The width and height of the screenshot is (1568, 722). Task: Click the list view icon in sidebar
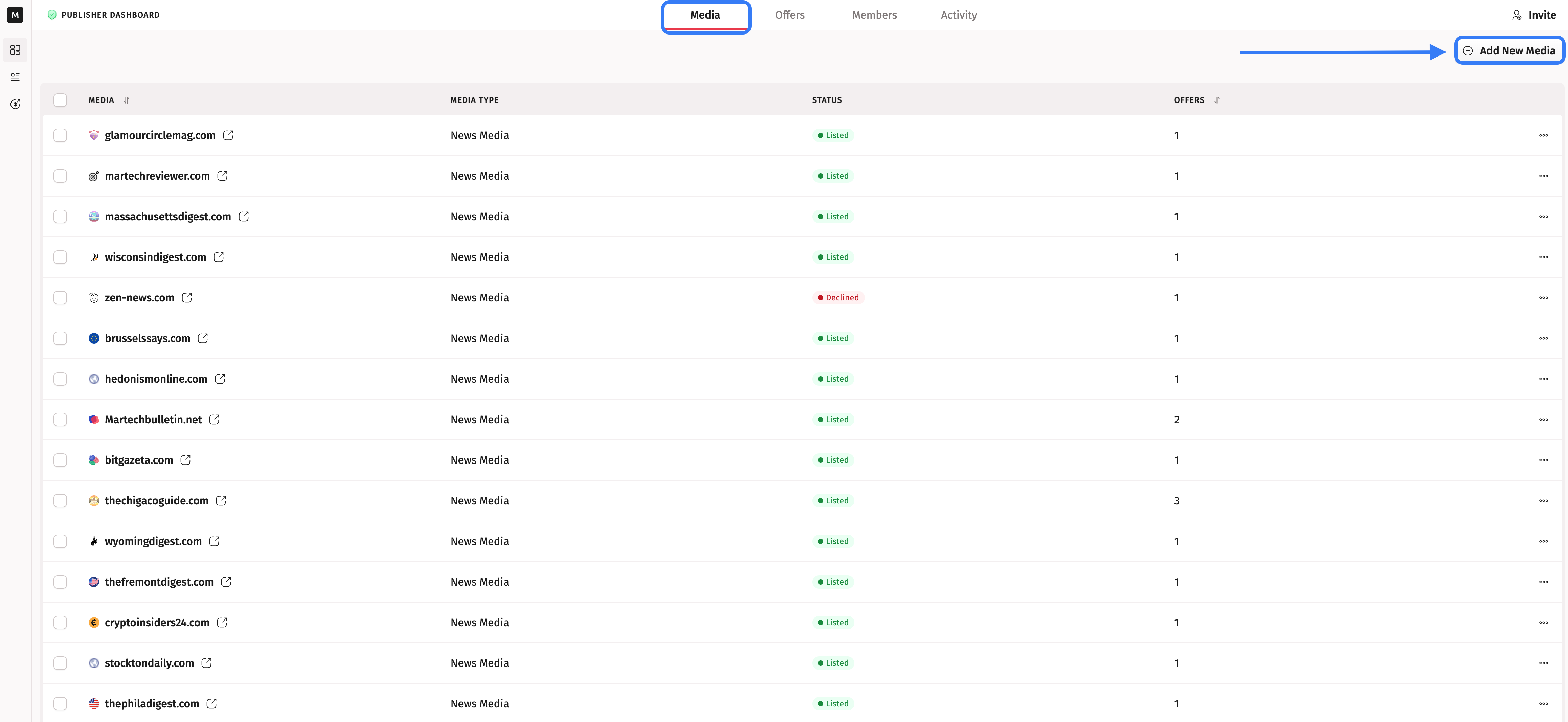pos(15,77)
